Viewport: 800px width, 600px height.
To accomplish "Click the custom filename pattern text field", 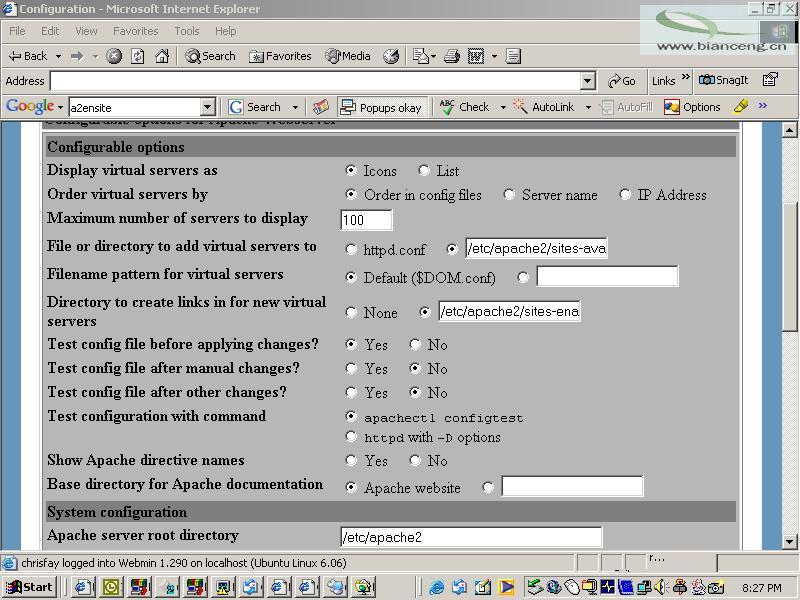I will coord(607,277).
